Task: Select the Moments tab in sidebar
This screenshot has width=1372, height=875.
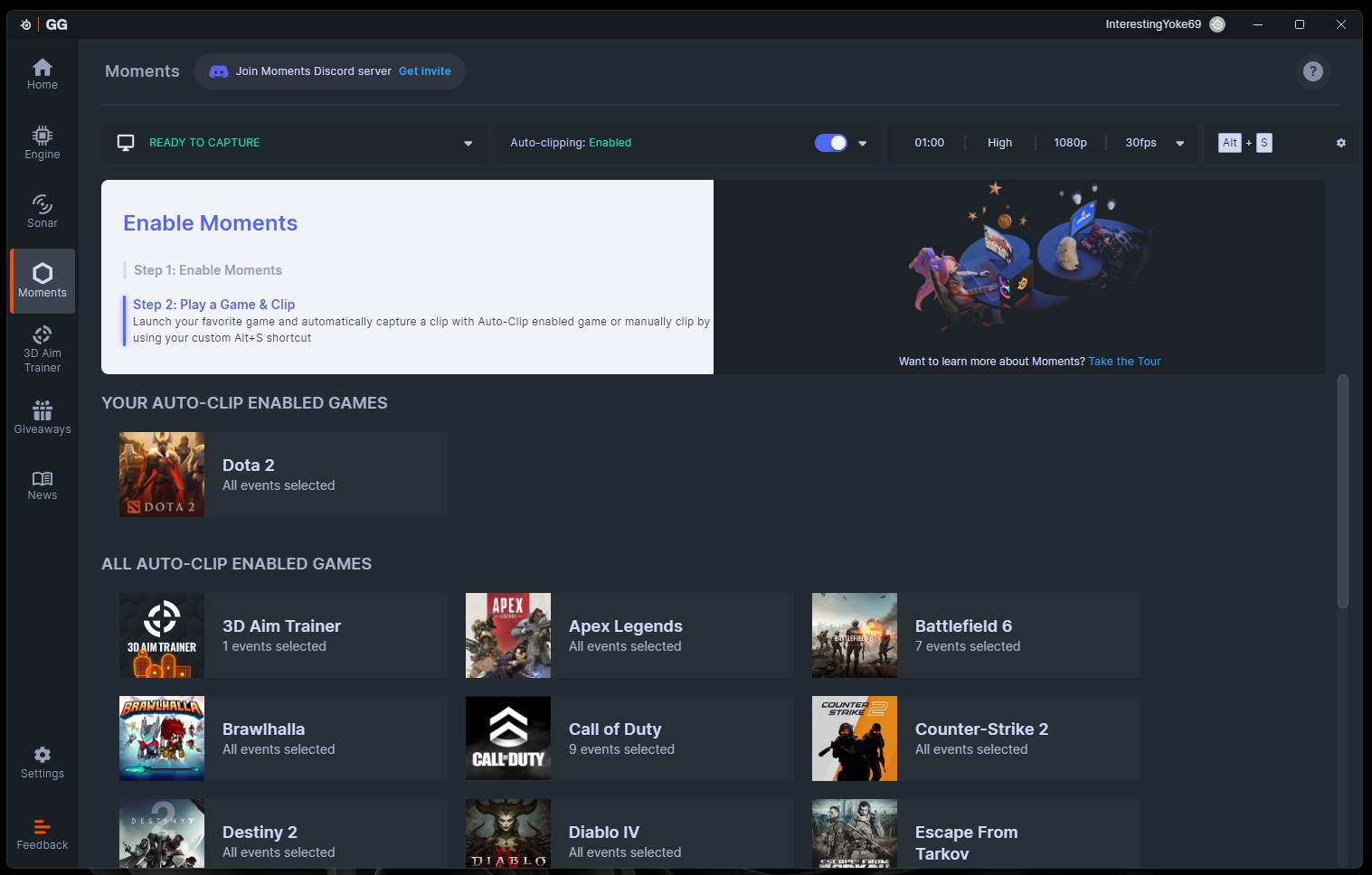Action: tap(43, 281)
